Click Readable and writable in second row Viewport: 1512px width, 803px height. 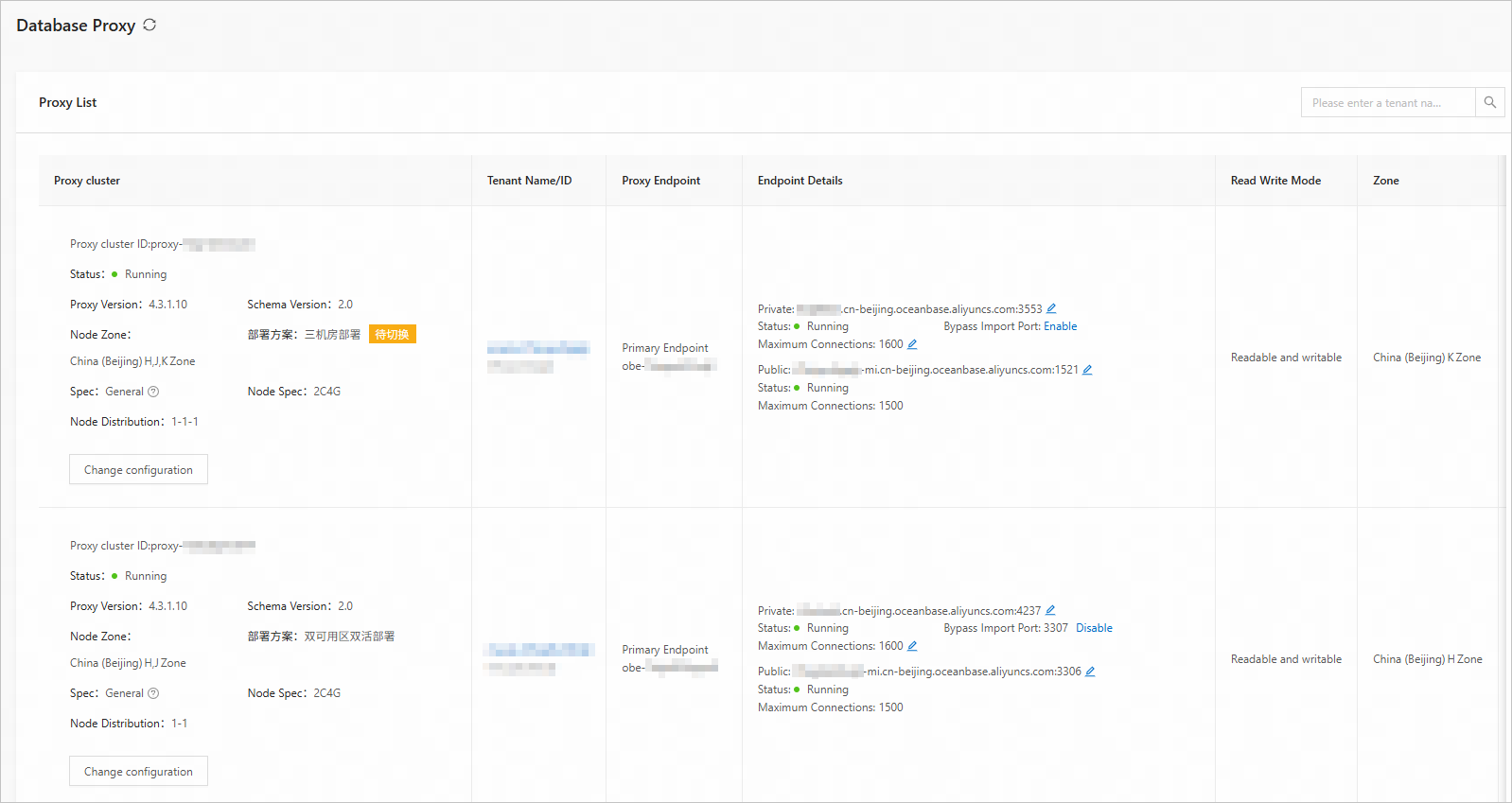1286,659
